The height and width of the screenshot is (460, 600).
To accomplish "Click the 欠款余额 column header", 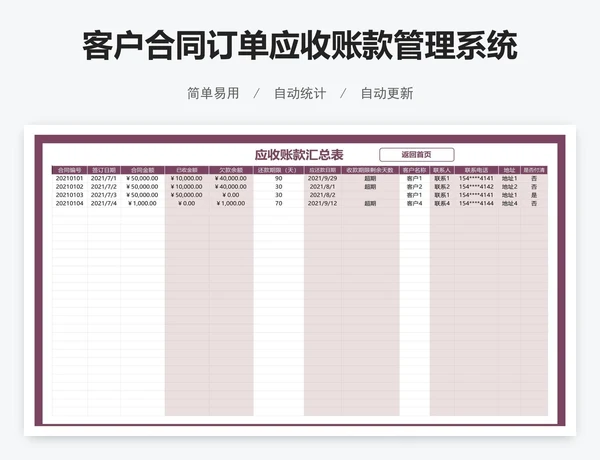I will coord(231,170).
